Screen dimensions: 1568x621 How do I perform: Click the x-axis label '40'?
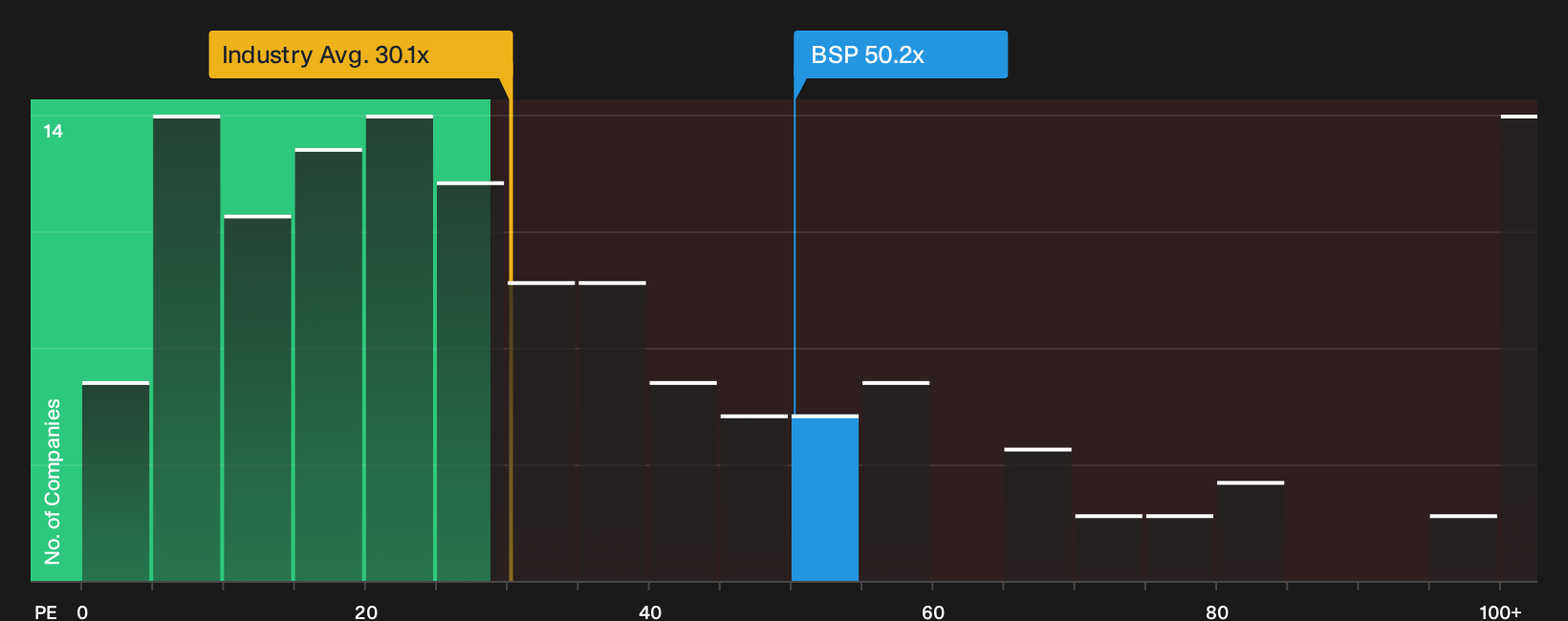(x=650, y=612)
